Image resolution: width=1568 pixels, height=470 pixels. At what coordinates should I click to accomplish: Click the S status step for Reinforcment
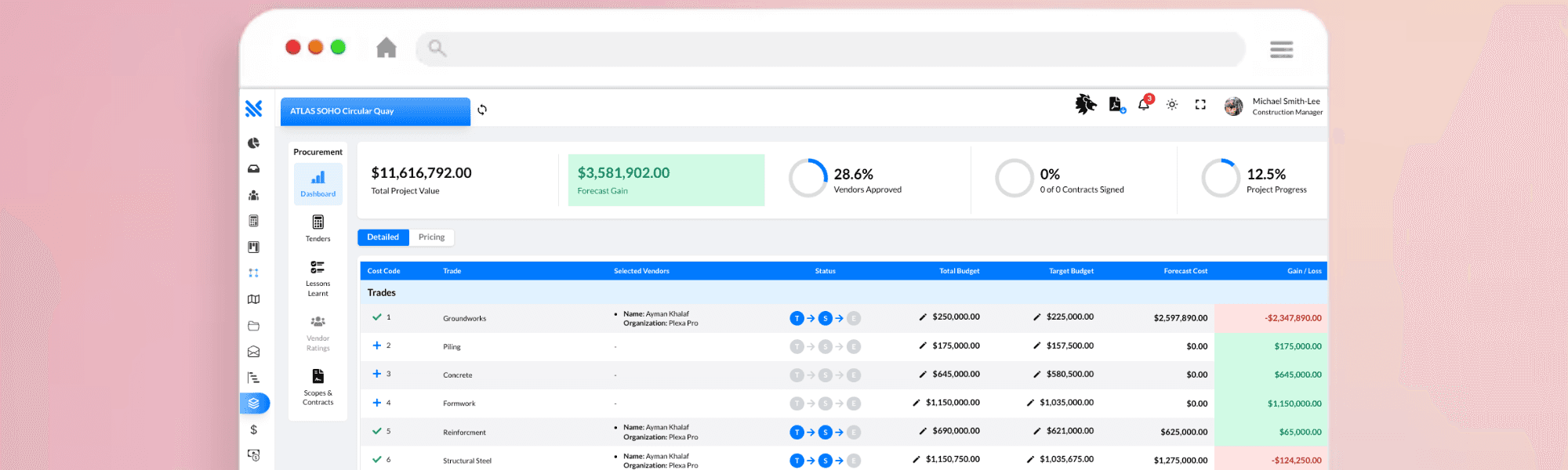pyautogui.click(x=825, y=432)
